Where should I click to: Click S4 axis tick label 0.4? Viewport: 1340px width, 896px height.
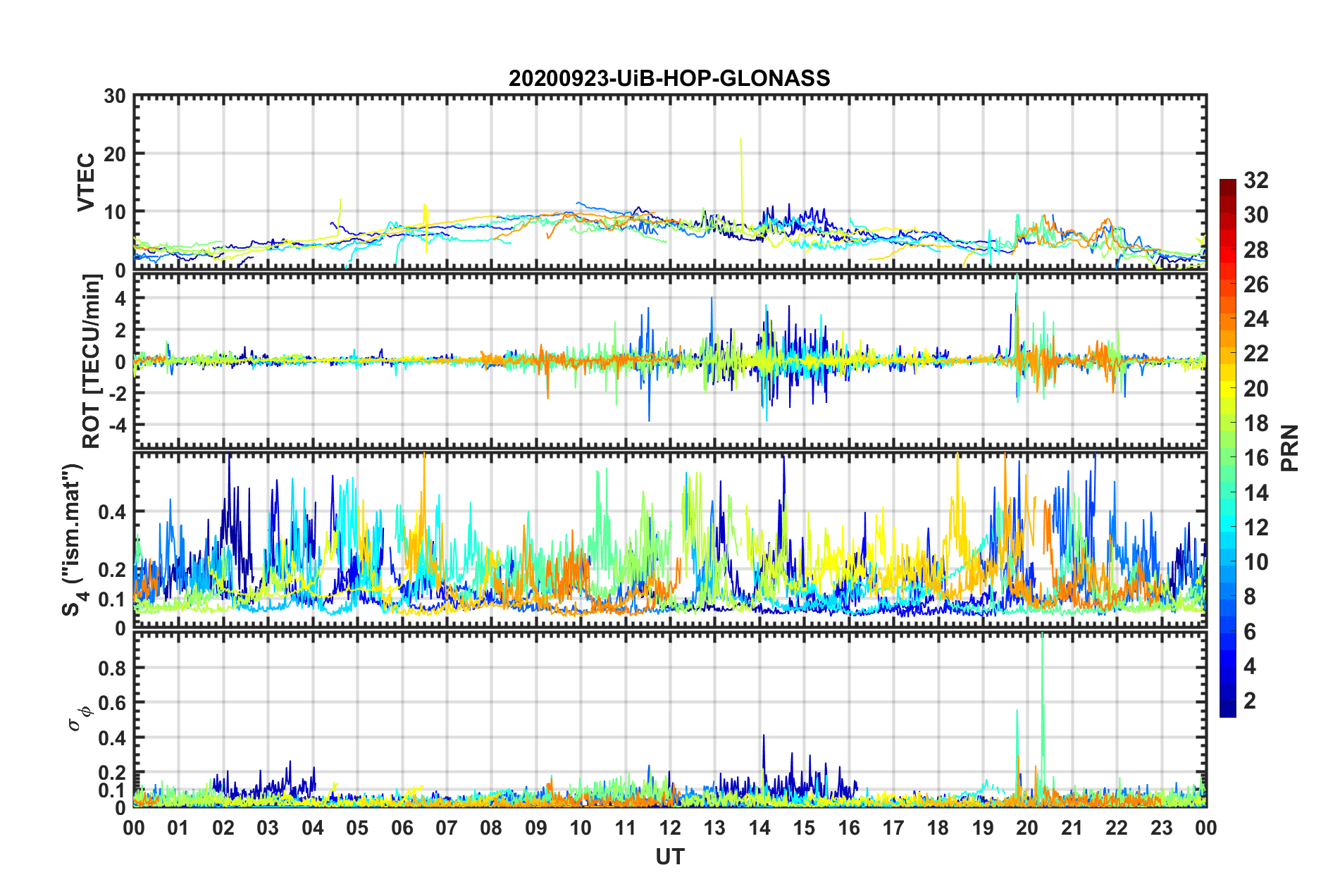tap(113, 512)
